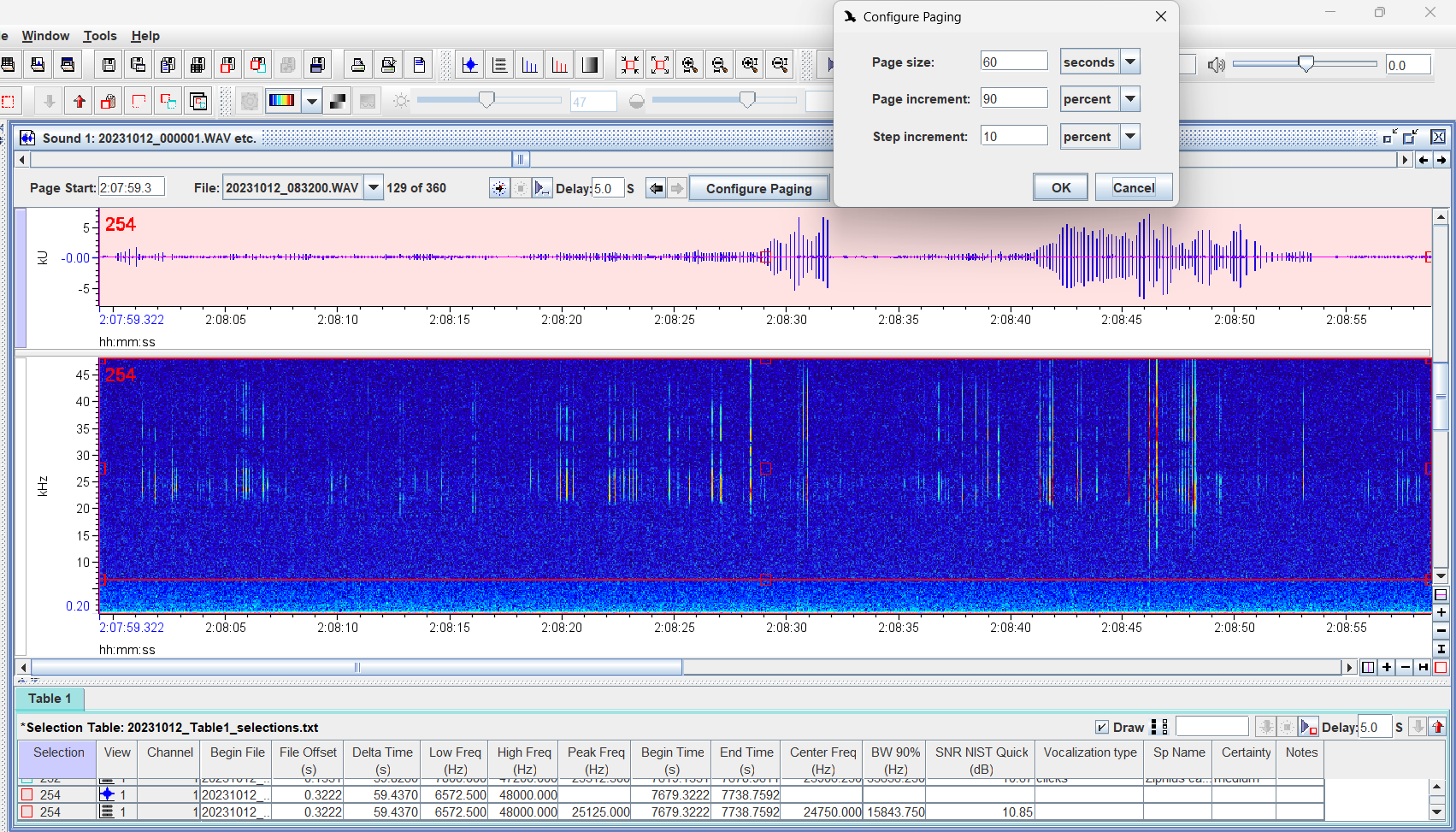Open the Step increment units dropdown showing percent
1456x832 pixels.
pyautogui.click(x=1130, y=136)
